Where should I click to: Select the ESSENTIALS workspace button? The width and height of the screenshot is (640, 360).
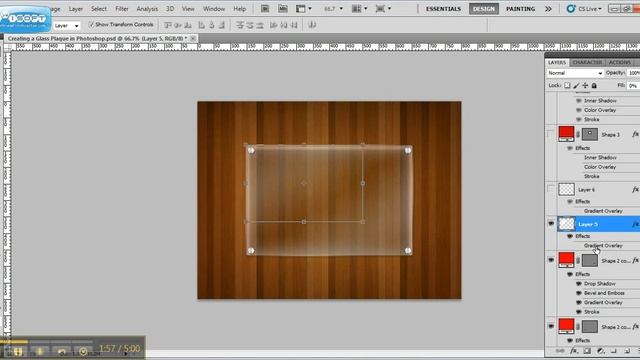tap(443, 9)
